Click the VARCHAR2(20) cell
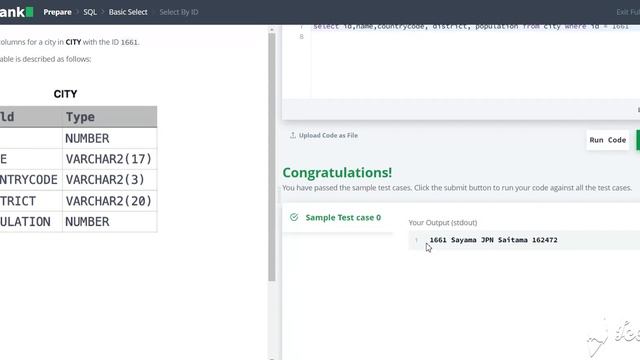Viewport: 640px width, 360px height. pyautogui.click(x=109, y=201)
